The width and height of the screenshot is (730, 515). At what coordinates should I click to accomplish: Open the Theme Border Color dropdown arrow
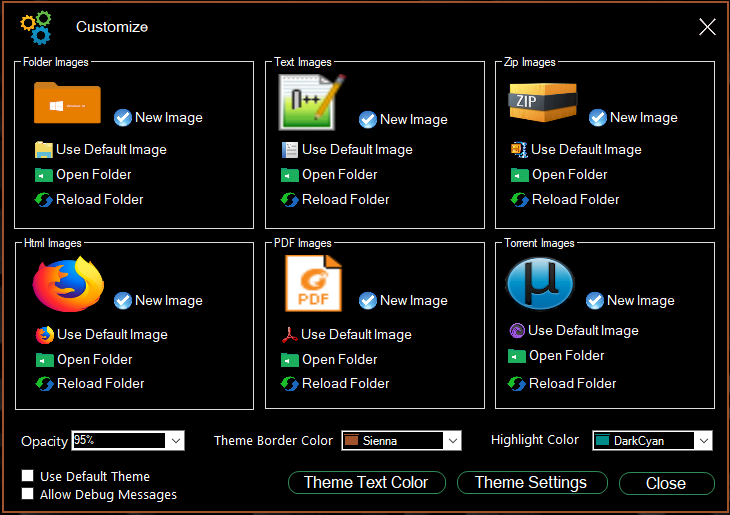point(453,440)
